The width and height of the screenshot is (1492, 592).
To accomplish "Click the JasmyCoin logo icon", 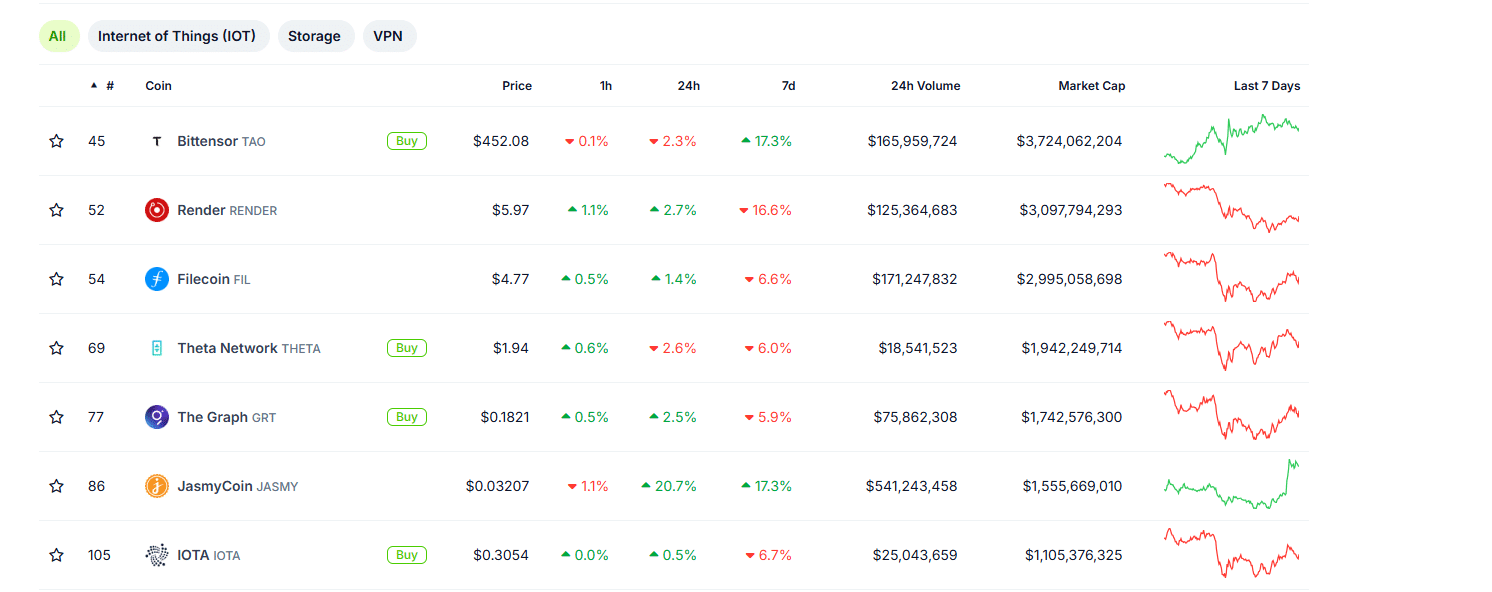I will (157, 486).
